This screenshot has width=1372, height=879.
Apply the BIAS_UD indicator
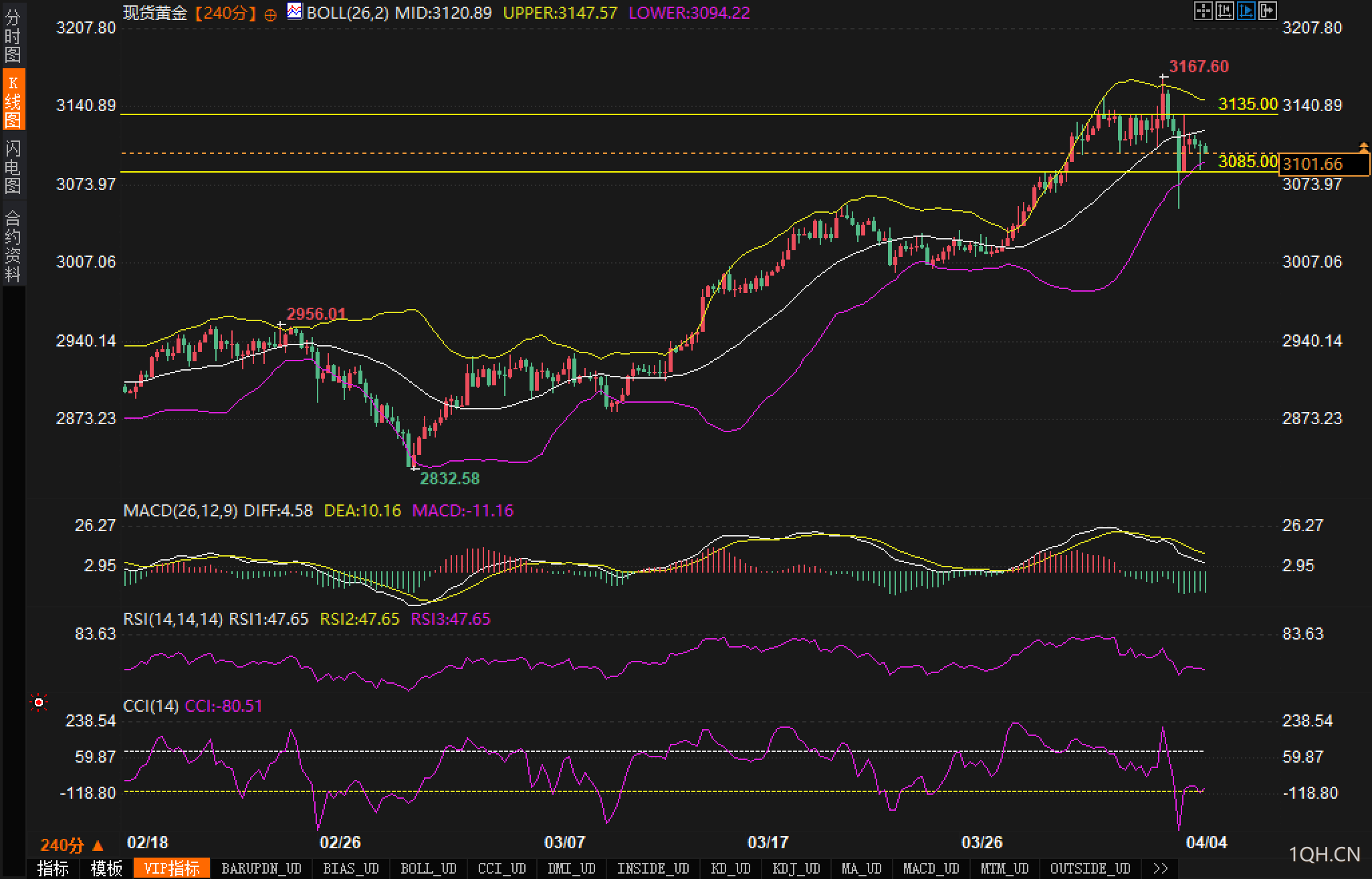pos(350,869)
